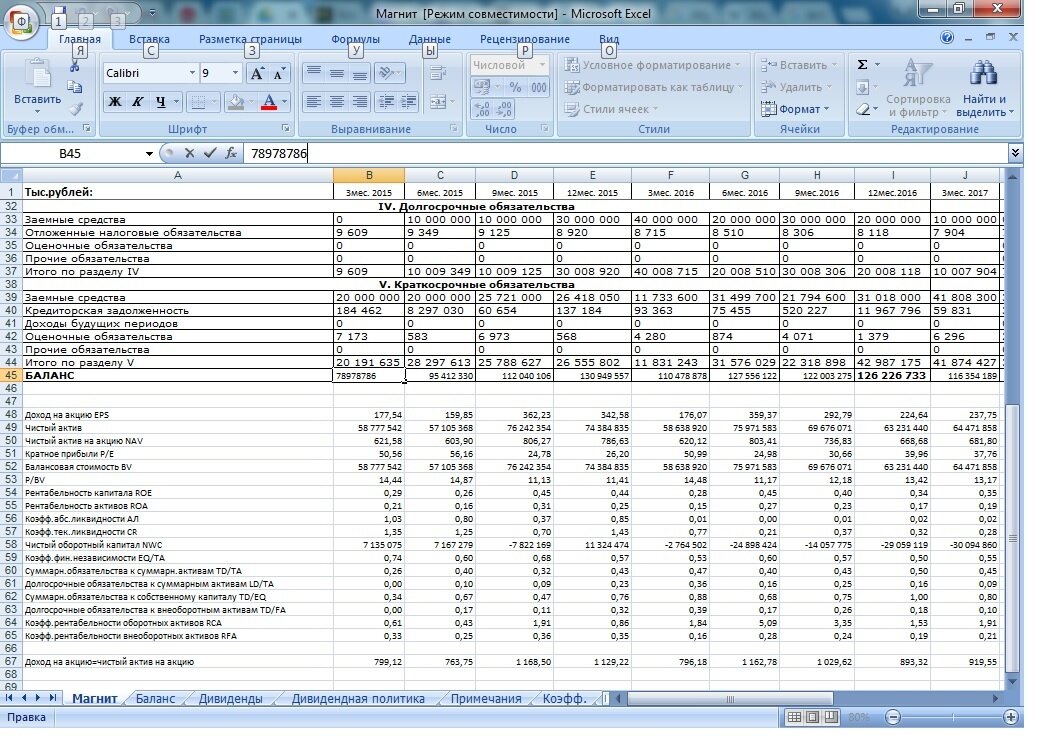
Task: Toggle italic К formatting
Action: (x=137, y=101)
